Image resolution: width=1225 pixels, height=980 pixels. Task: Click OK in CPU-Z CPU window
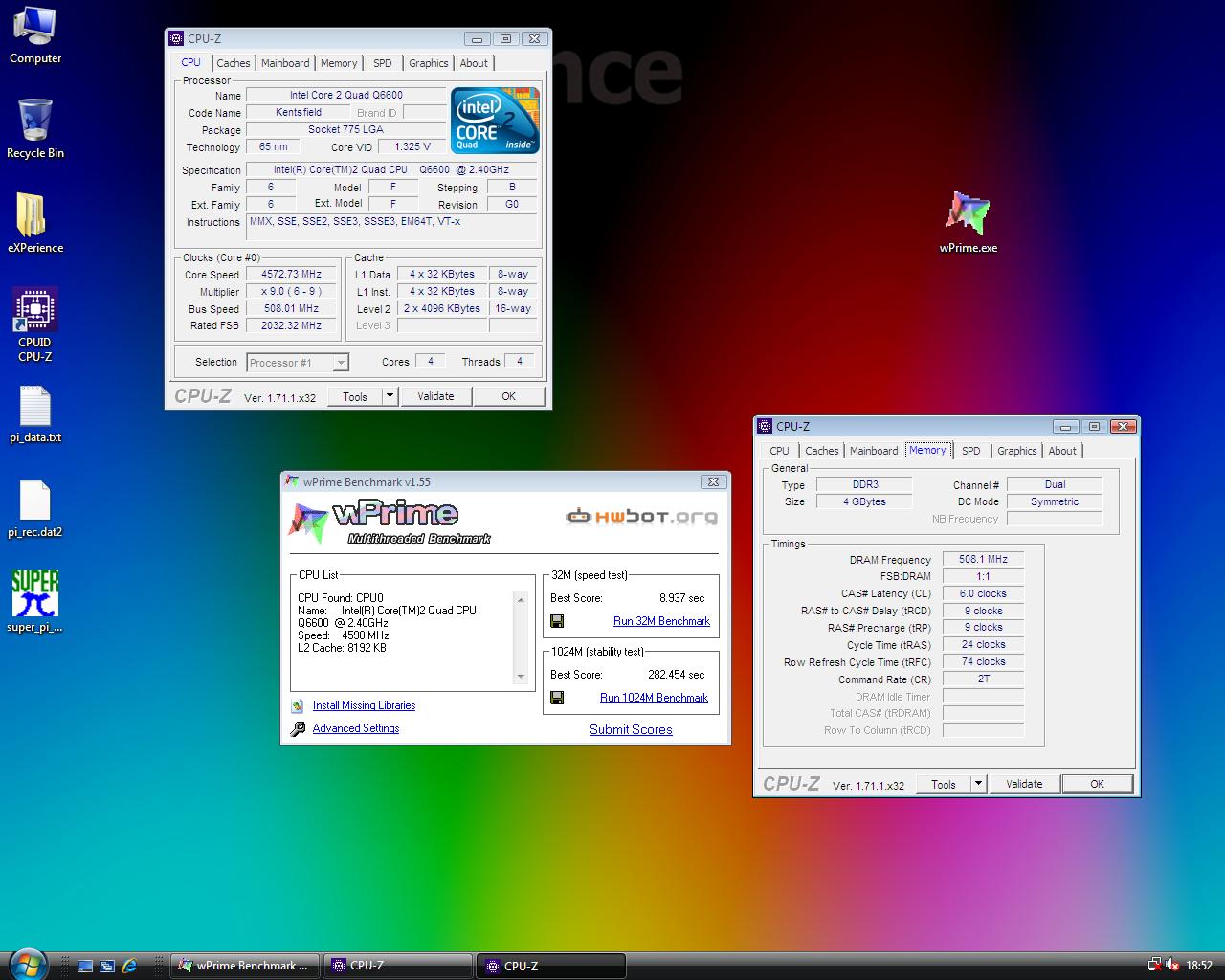(508, 396)
